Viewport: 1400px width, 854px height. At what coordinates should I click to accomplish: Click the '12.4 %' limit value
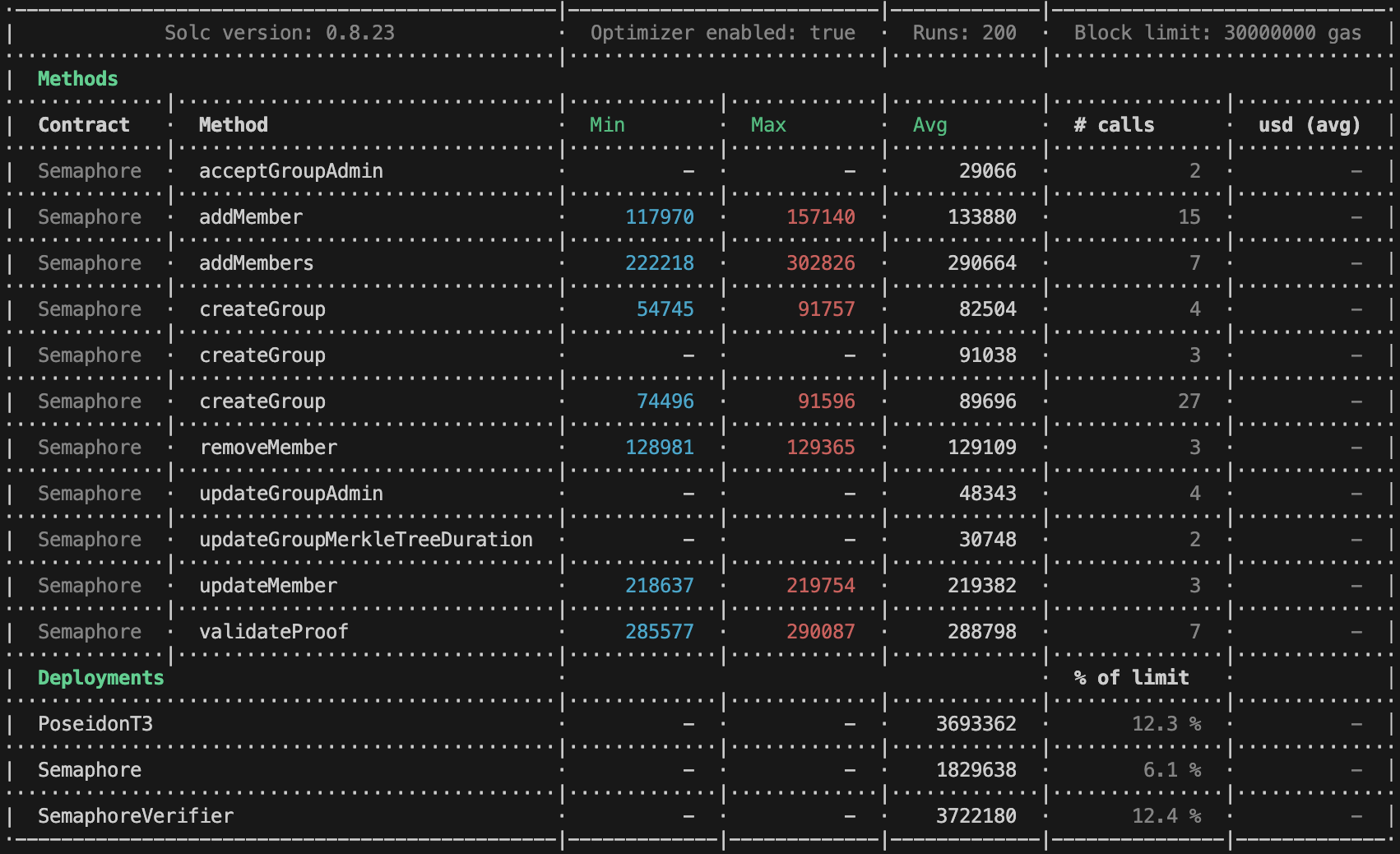(1166, 816)
